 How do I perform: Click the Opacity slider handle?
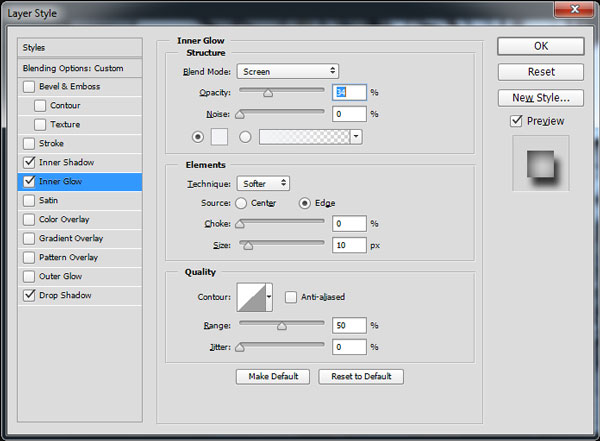[x=268, y=93]
